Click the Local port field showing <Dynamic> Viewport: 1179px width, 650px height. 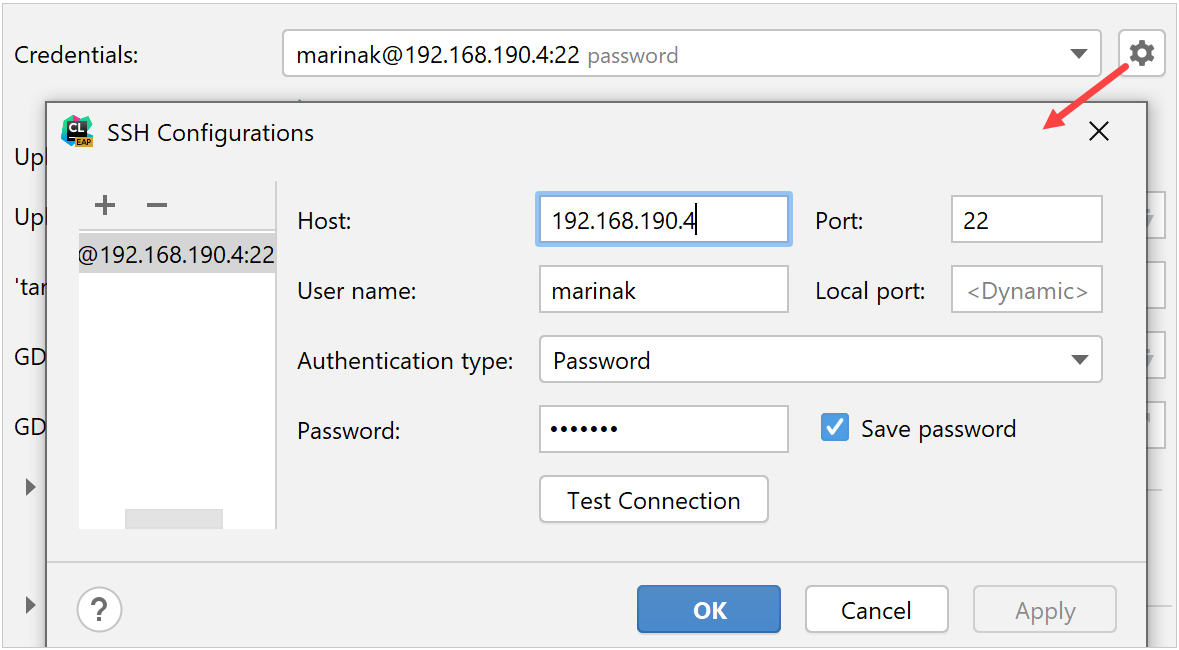(x=1026, y=289)
